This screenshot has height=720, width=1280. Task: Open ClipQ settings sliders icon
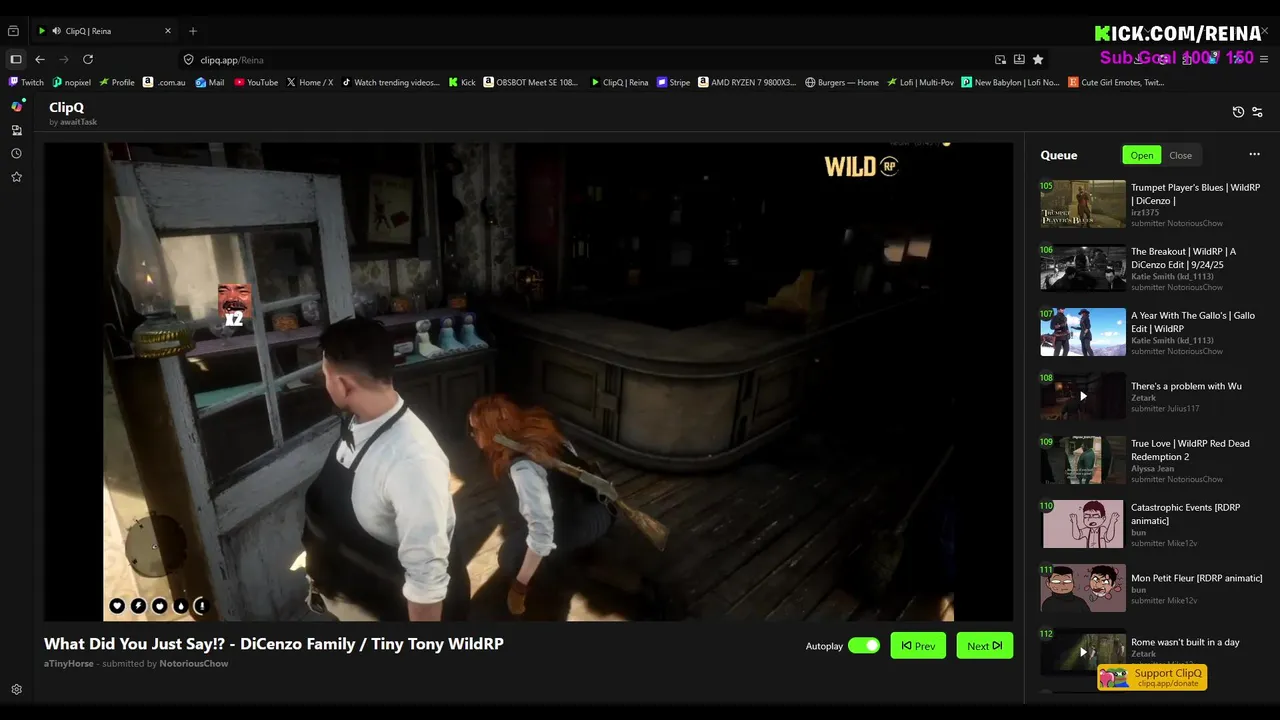pos(1257,112)
